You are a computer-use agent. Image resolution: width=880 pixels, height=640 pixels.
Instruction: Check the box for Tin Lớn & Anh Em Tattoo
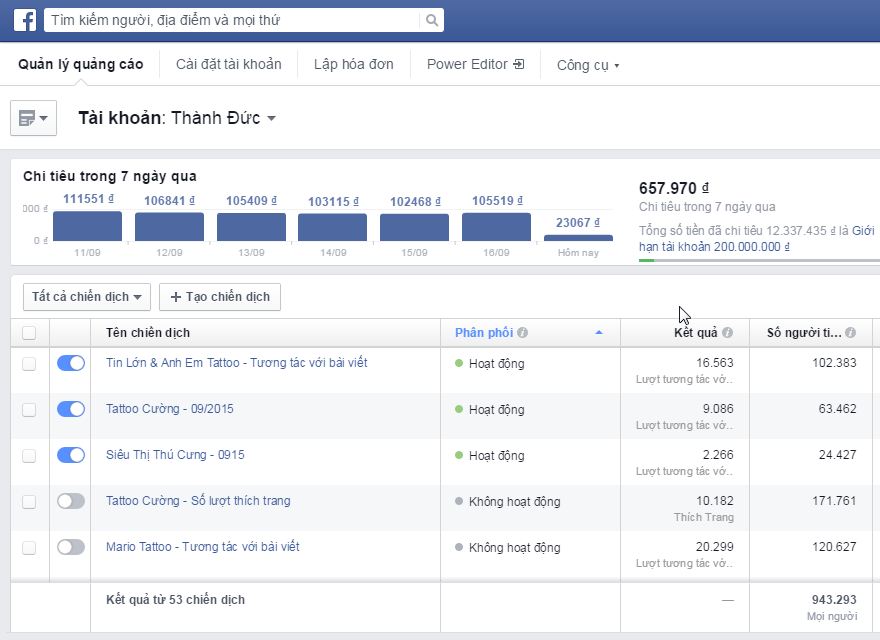tap(29, 364)
